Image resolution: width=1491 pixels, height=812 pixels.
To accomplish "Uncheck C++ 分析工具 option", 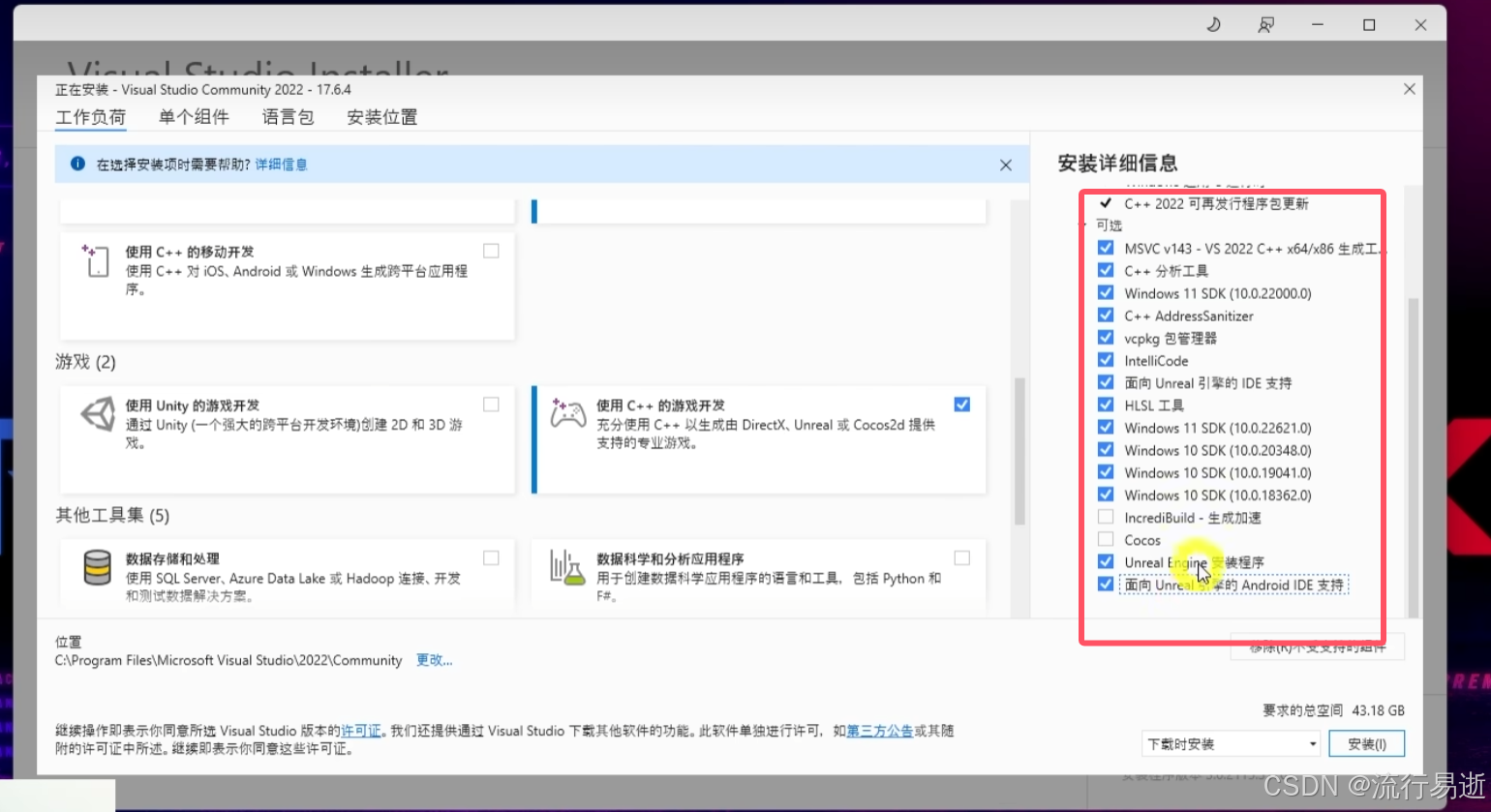I will pyautogui.click(x=1106, y=270).
